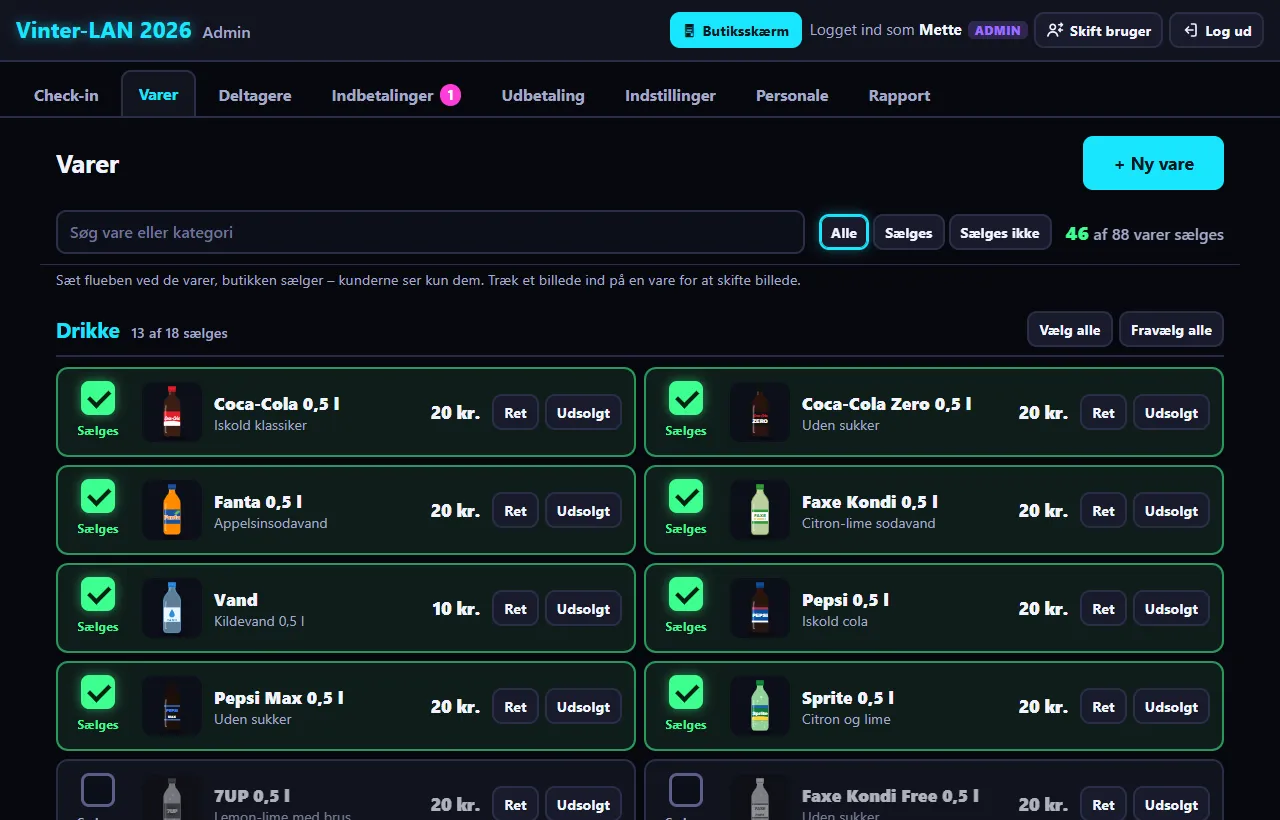This screenshot has height=820, width=1280.
Task: Focus the Søg vare eller kategori field
Action: click(x=430, y=232)
